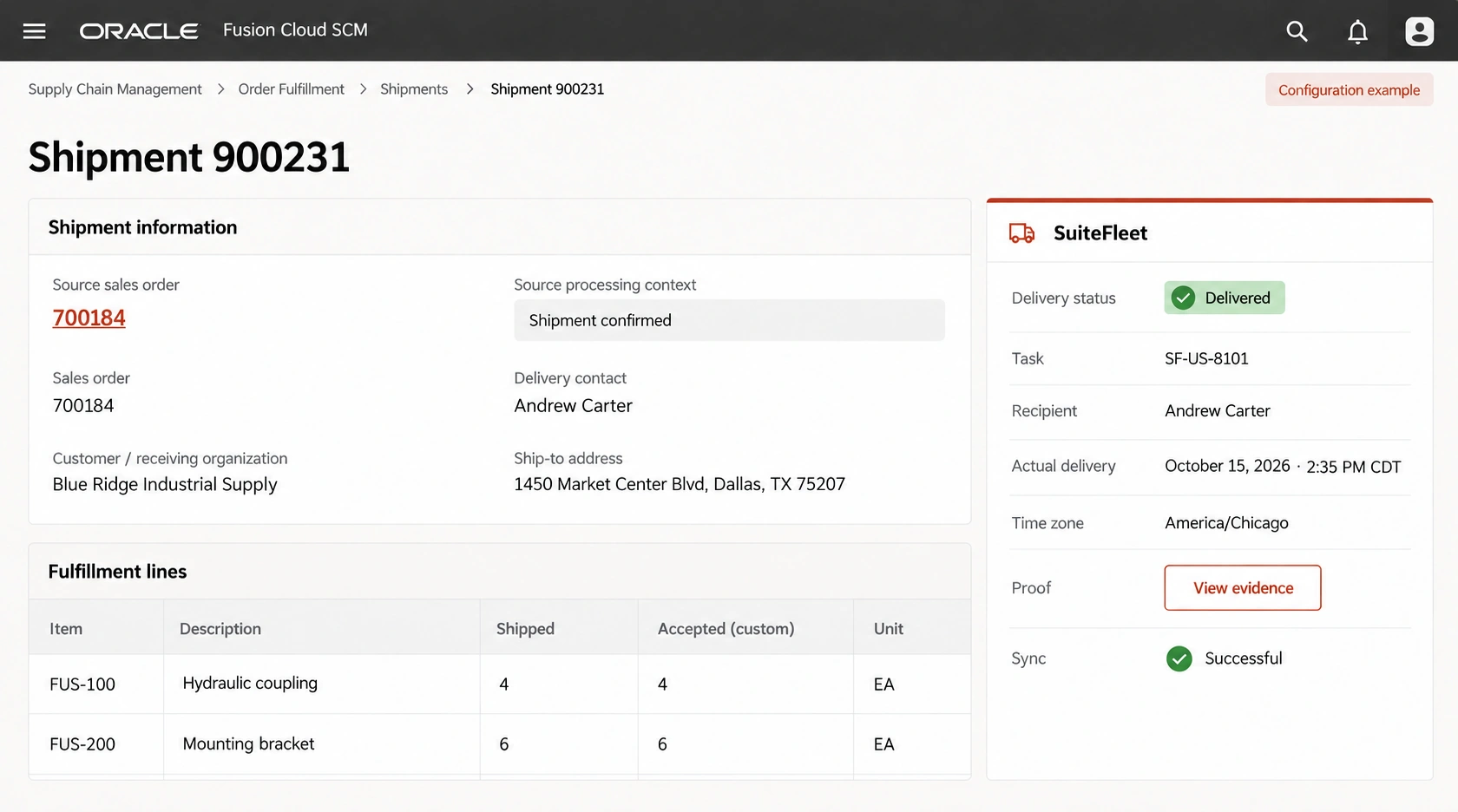Click Shipment 900231 breadcrumb
The image size is (1458, 812).
(547, 89)
